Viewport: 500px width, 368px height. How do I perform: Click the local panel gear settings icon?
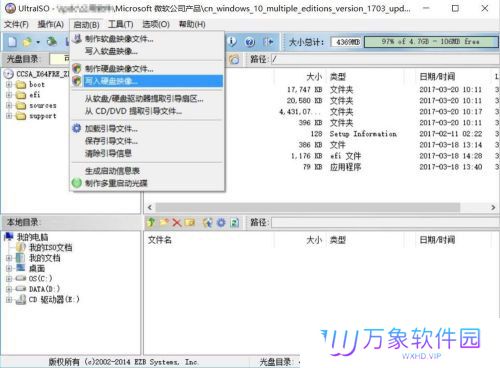pyautogui.click(x=221, y=222)
